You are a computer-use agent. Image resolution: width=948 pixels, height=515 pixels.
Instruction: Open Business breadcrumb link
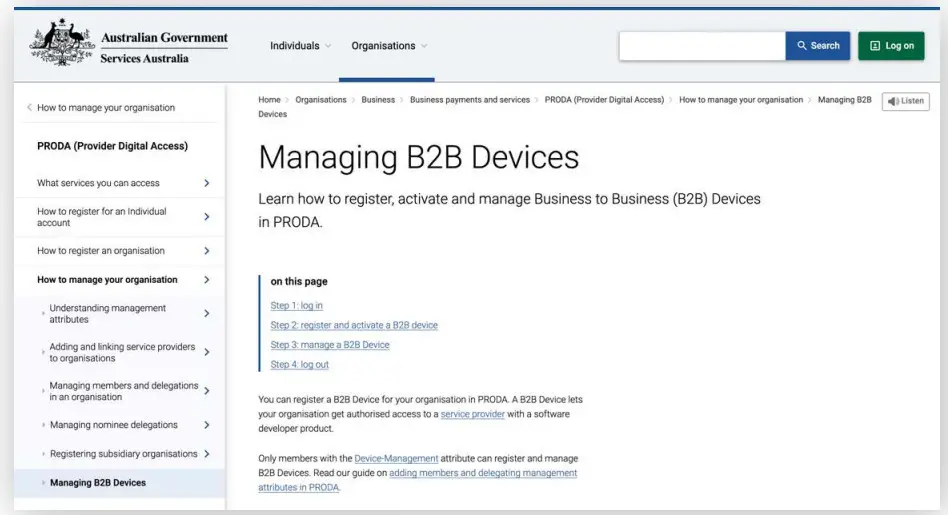[x=378, y=100]
